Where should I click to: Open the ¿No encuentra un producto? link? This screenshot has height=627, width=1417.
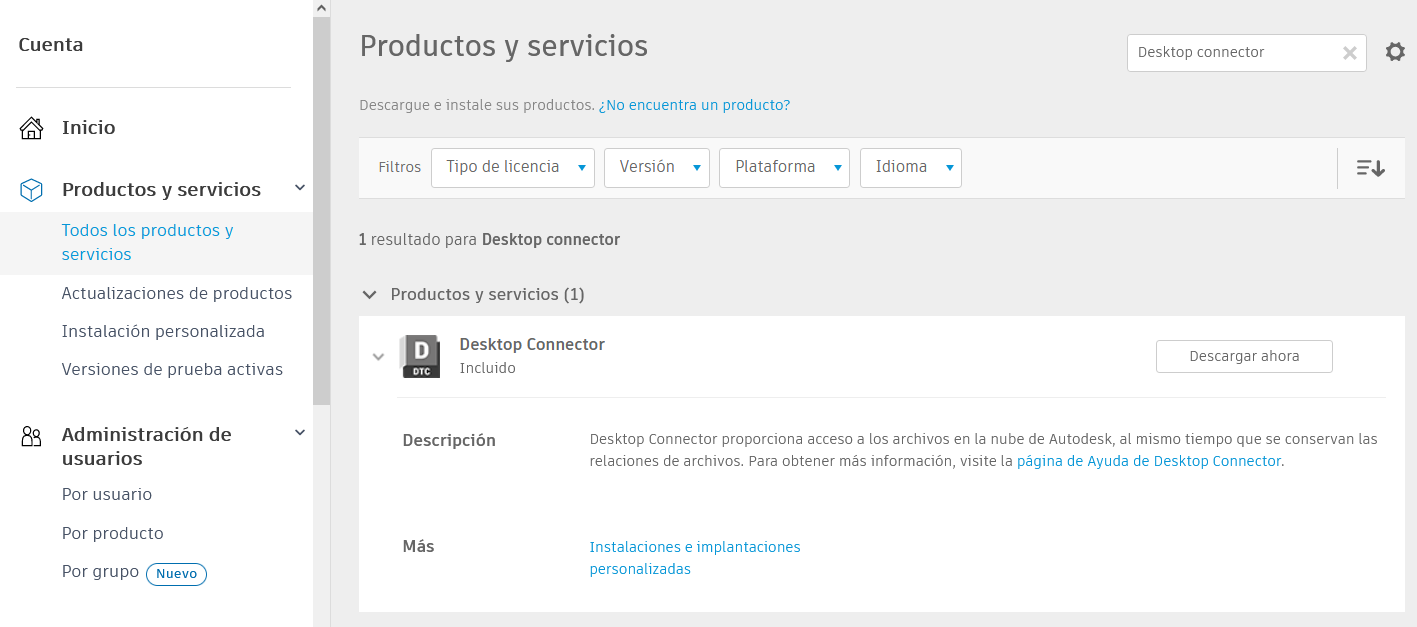(x=694, y=105)
